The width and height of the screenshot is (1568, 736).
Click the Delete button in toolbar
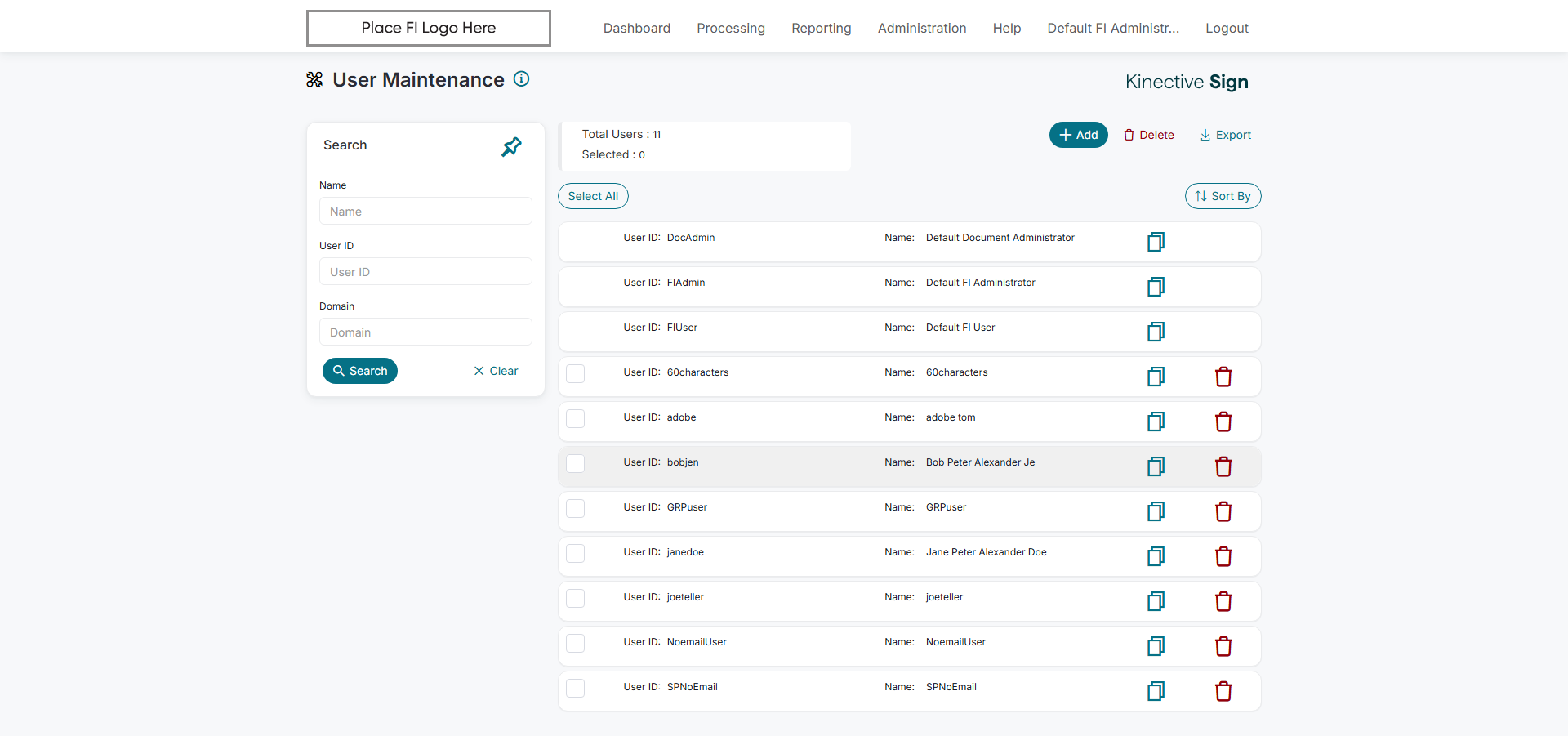(x=1149, y=135)
